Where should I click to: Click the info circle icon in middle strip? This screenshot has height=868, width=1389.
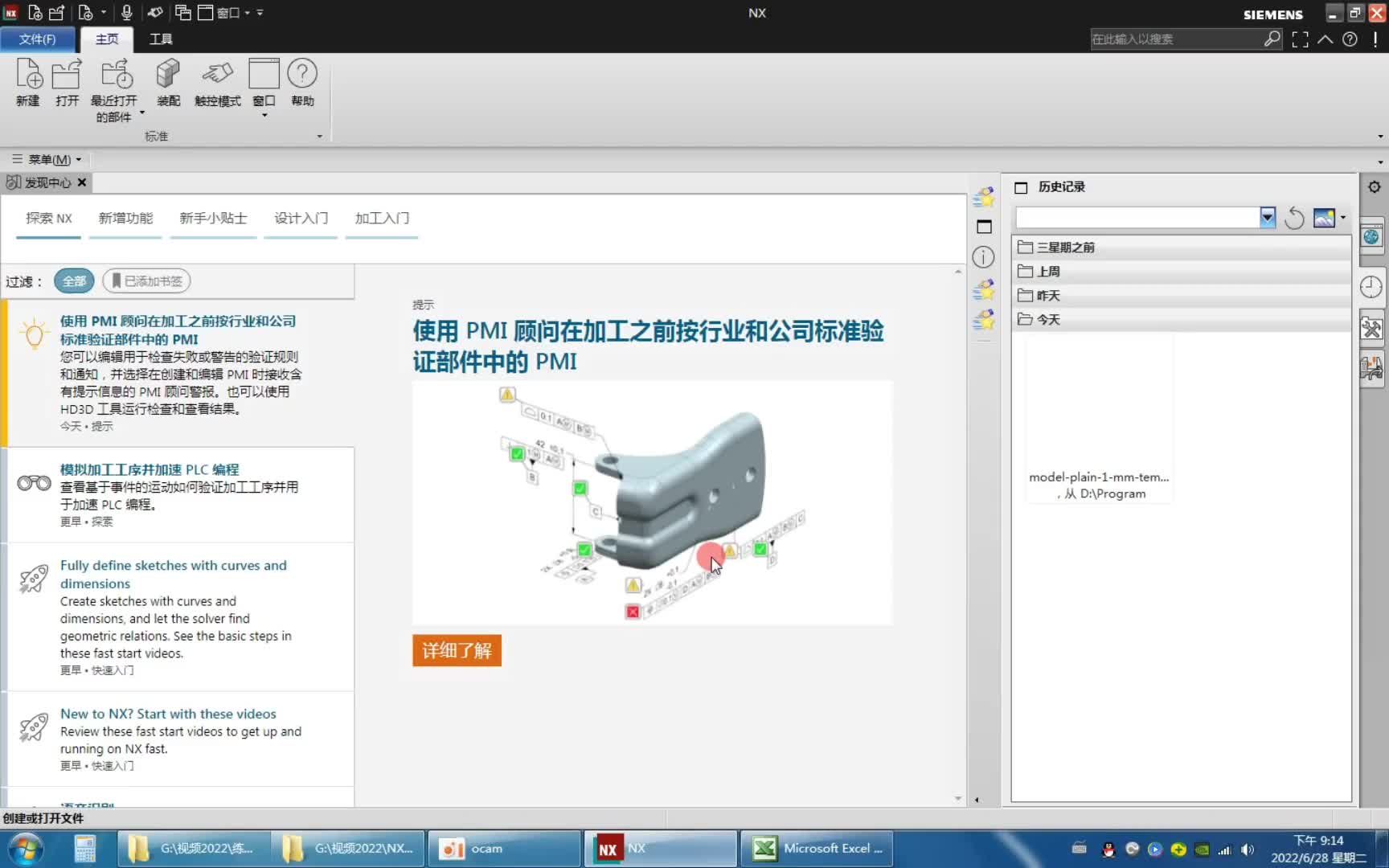983,257
